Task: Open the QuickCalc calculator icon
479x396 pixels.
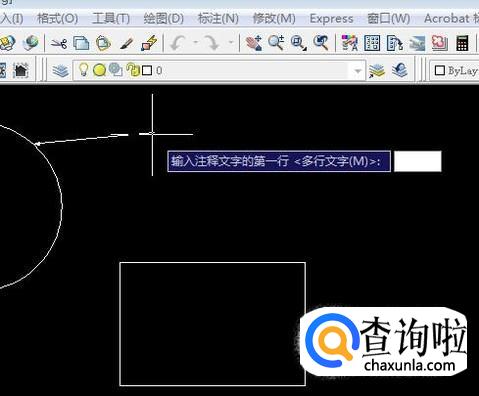Action: (462, 43)
